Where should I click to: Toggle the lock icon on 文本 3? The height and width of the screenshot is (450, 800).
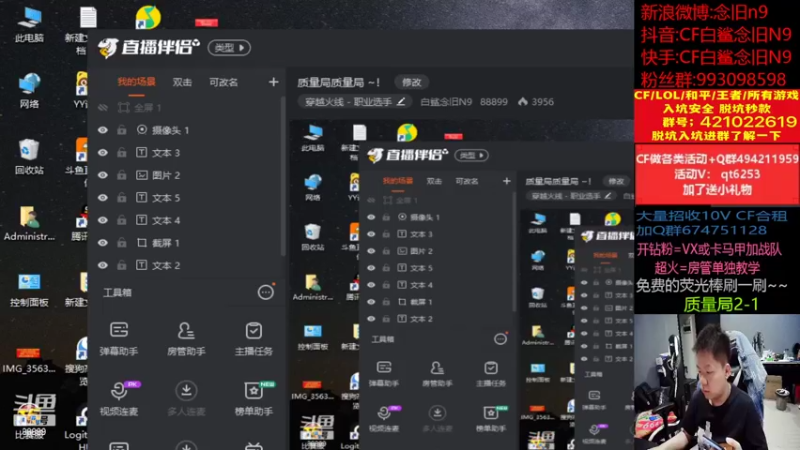121,153
